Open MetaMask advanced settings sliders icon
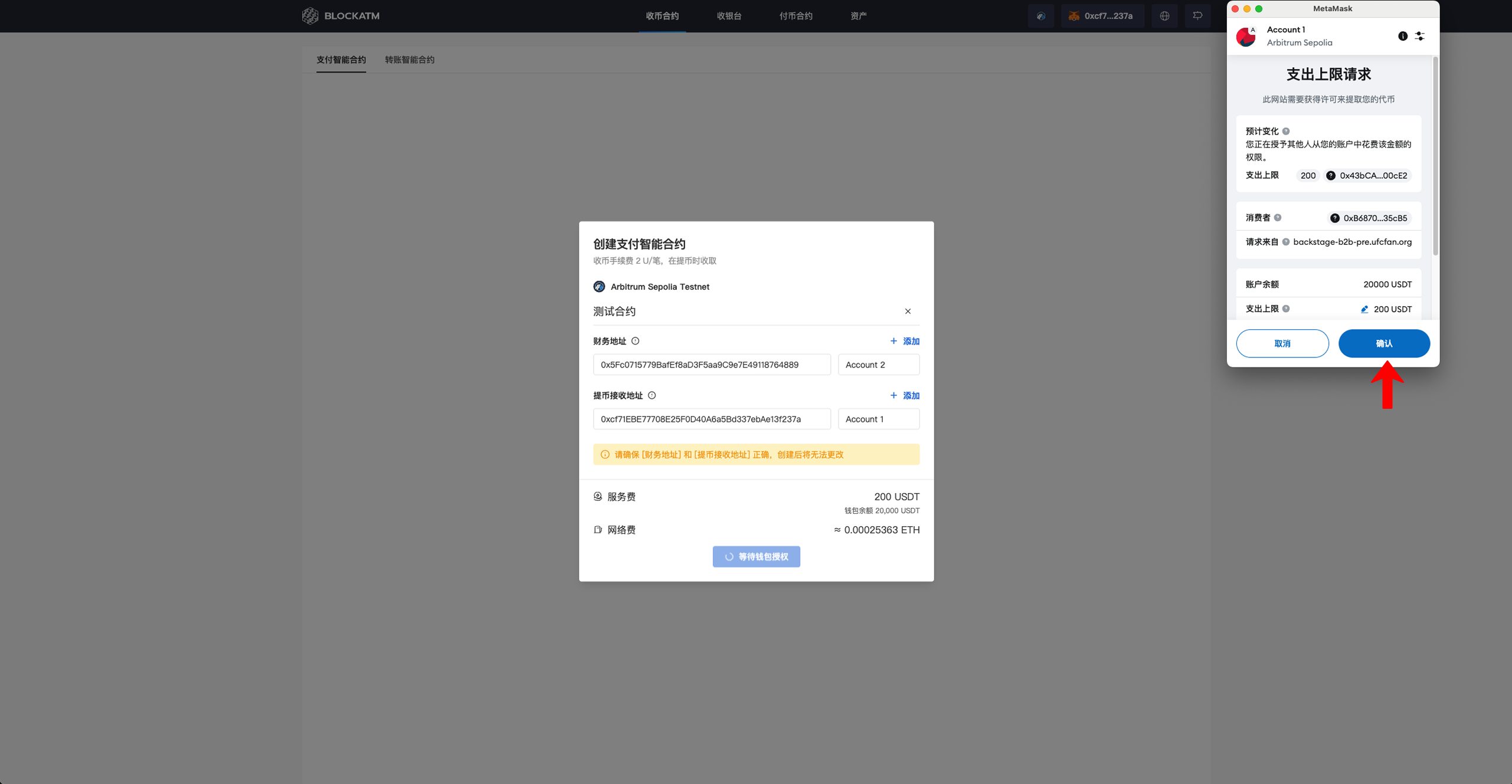Screen dimensions: 1512x784 [1419, 36]
